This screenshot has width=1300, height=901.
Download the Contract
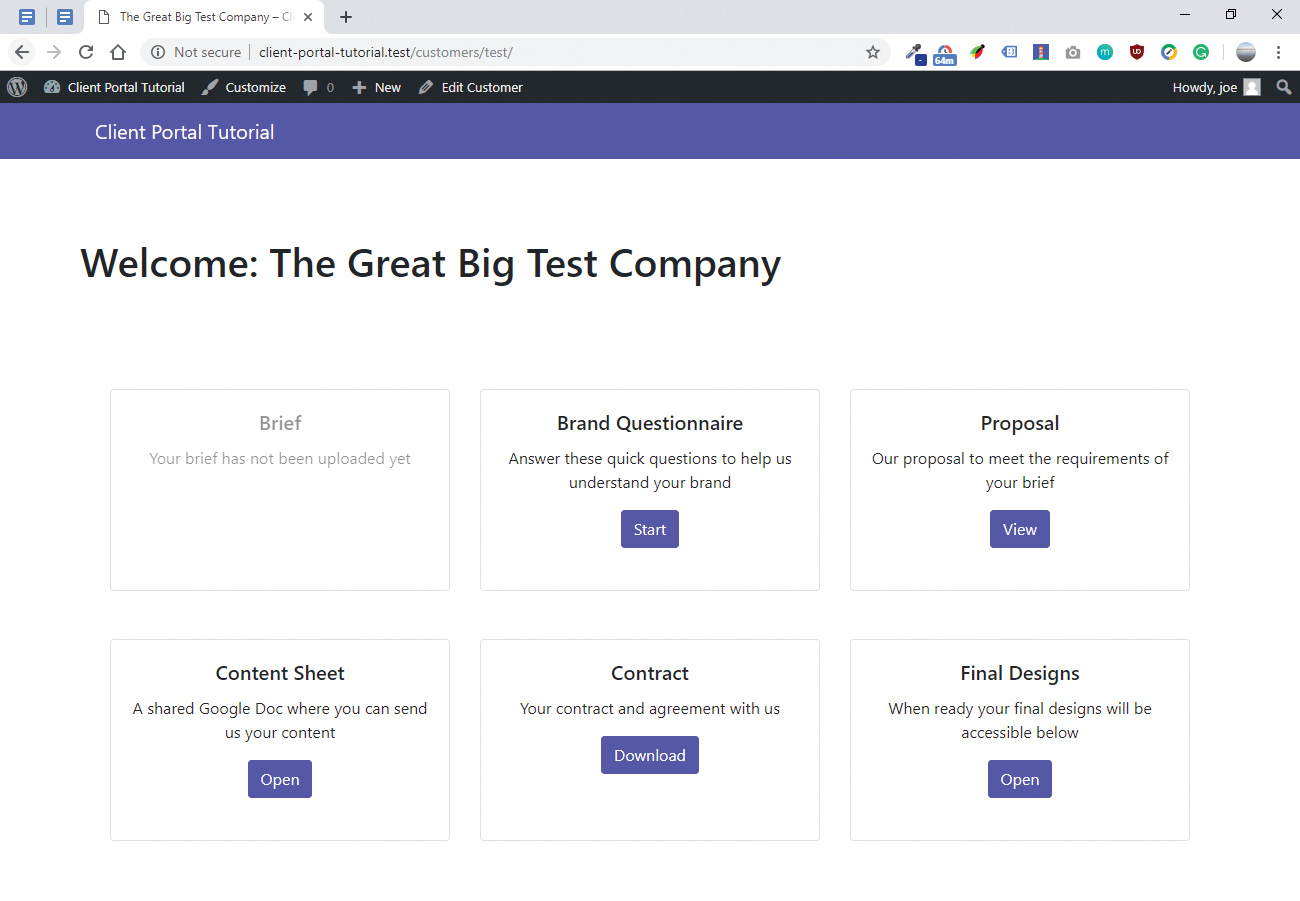[649, 754]
